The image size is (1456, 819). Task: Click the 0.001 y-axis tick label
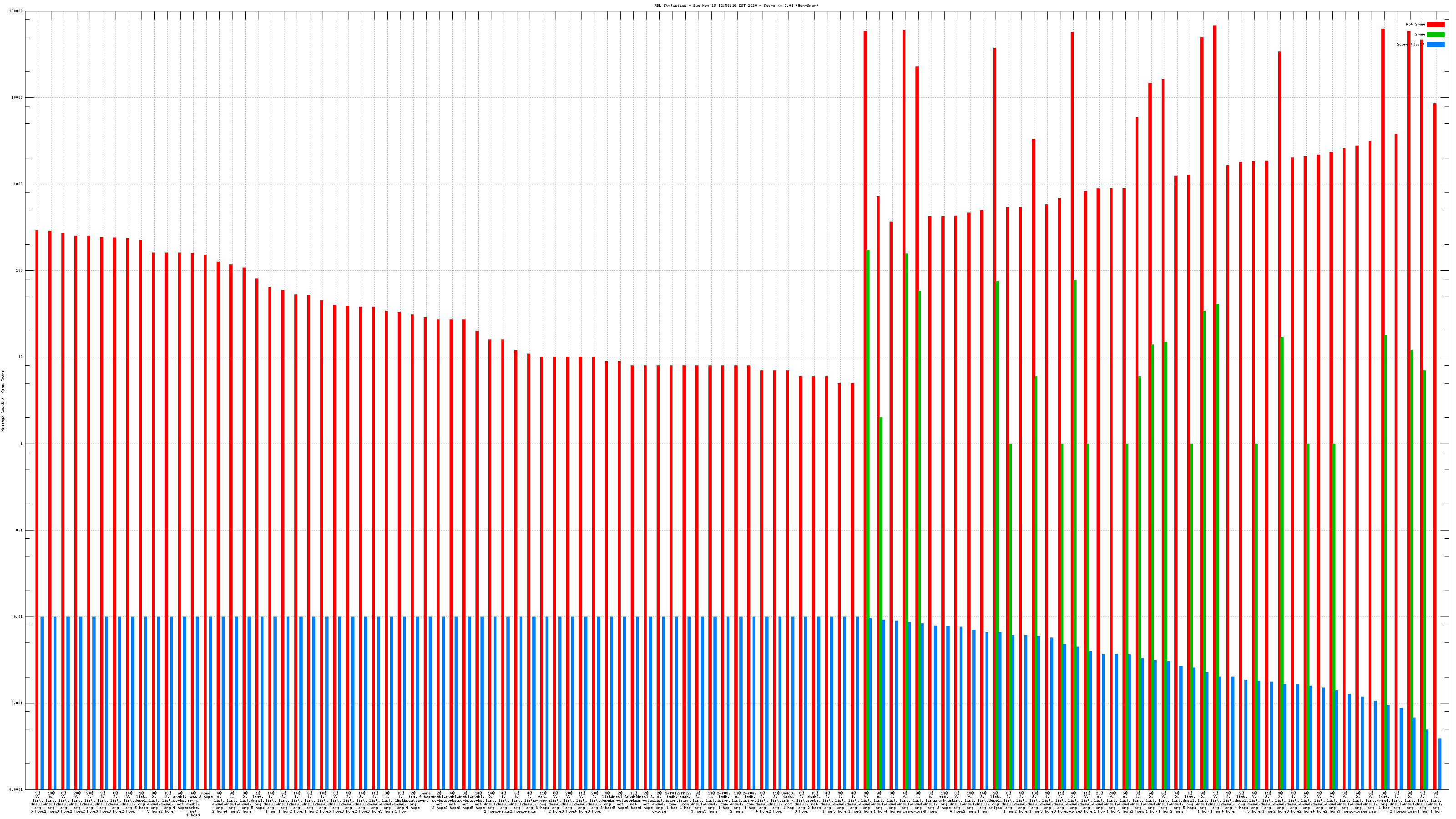(x=18, y=703)
